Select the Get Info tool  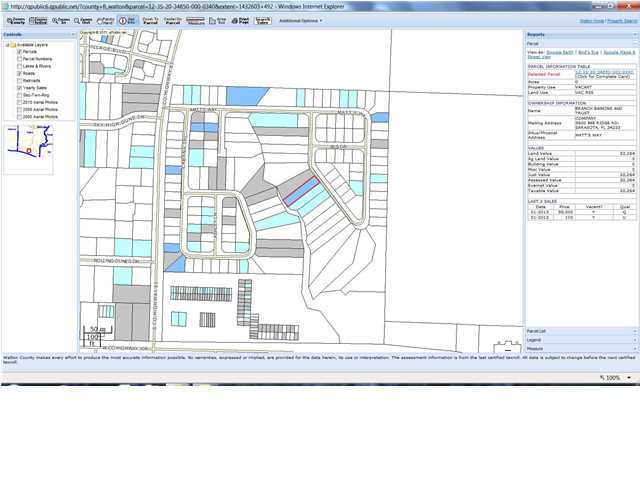click(x=128, y=20)
